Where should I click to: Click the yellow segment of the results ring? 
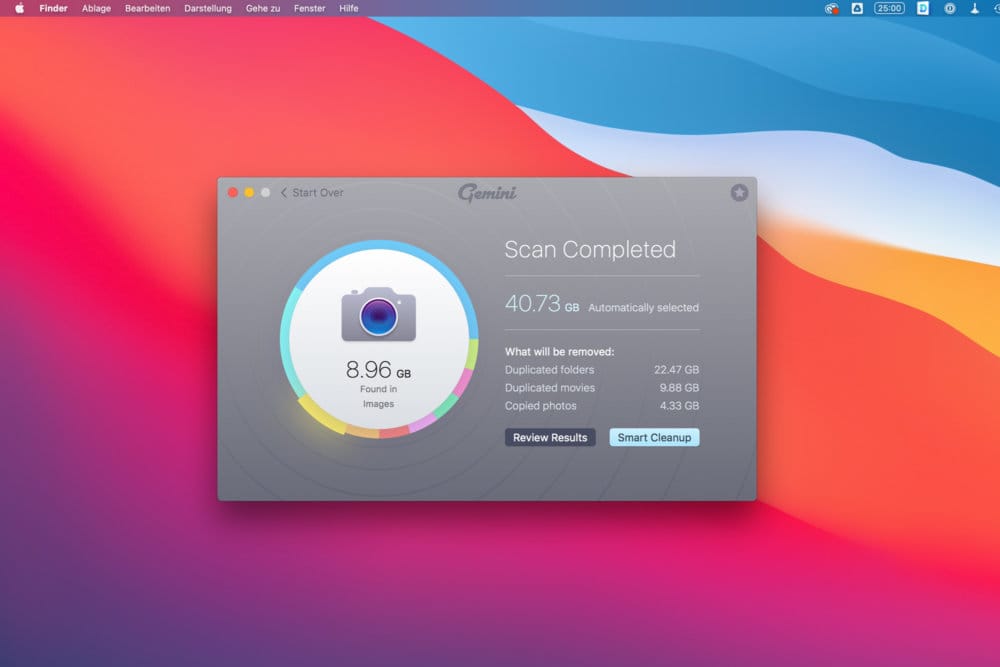coord(321,416)
